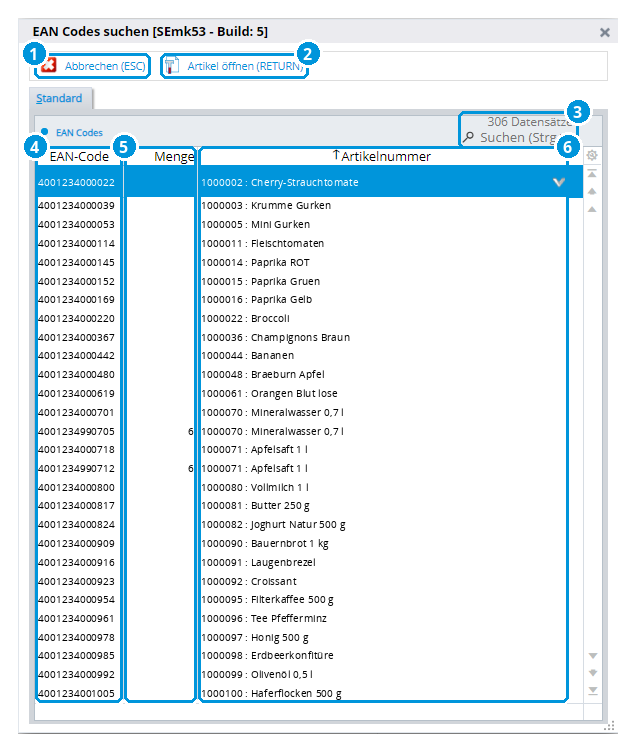The image size is (636, 752).
Task: Select row 1000098 : Erdbeerkonfitüre
Action: pyautogui.click(x=309, y=656)
